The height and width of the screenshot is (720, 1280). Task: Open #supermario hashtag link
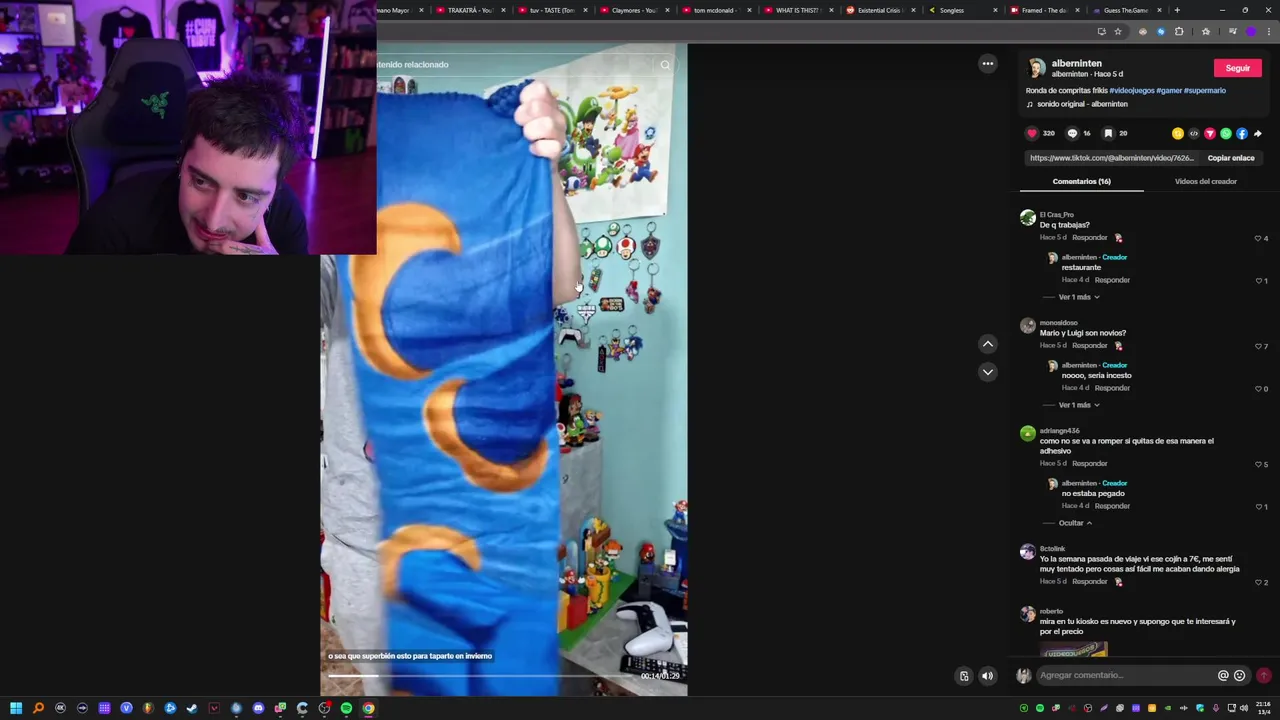(1205, 91)
